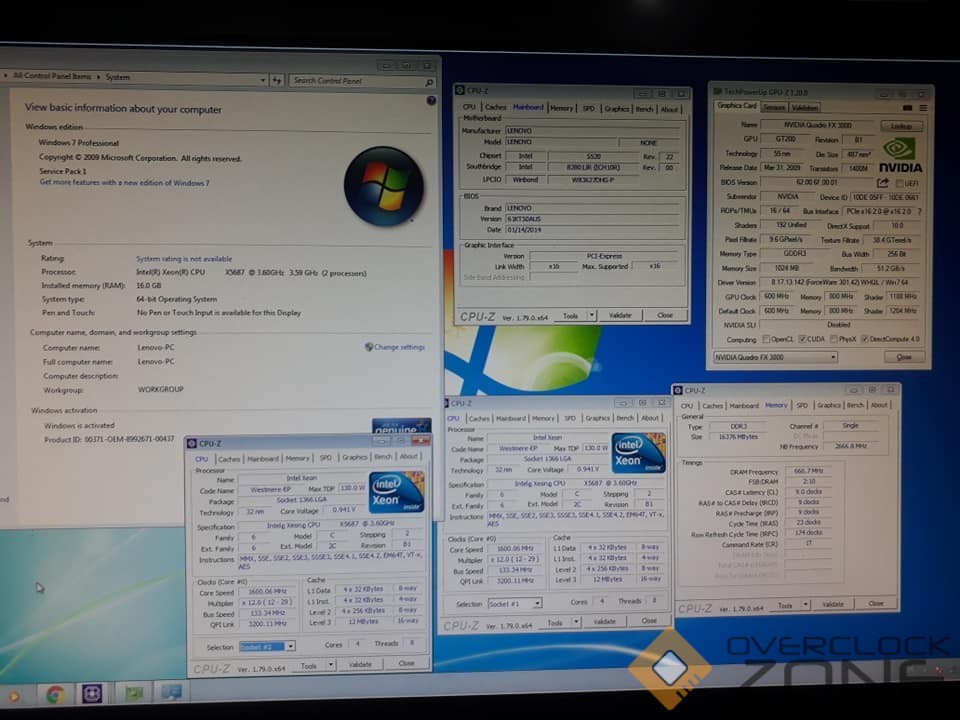Image resolution: width=960 pixels, height=720 pixels.
Task: Open Tools dropdown arrow in Mainboard CPU-Z window
Action: [592, 315]
